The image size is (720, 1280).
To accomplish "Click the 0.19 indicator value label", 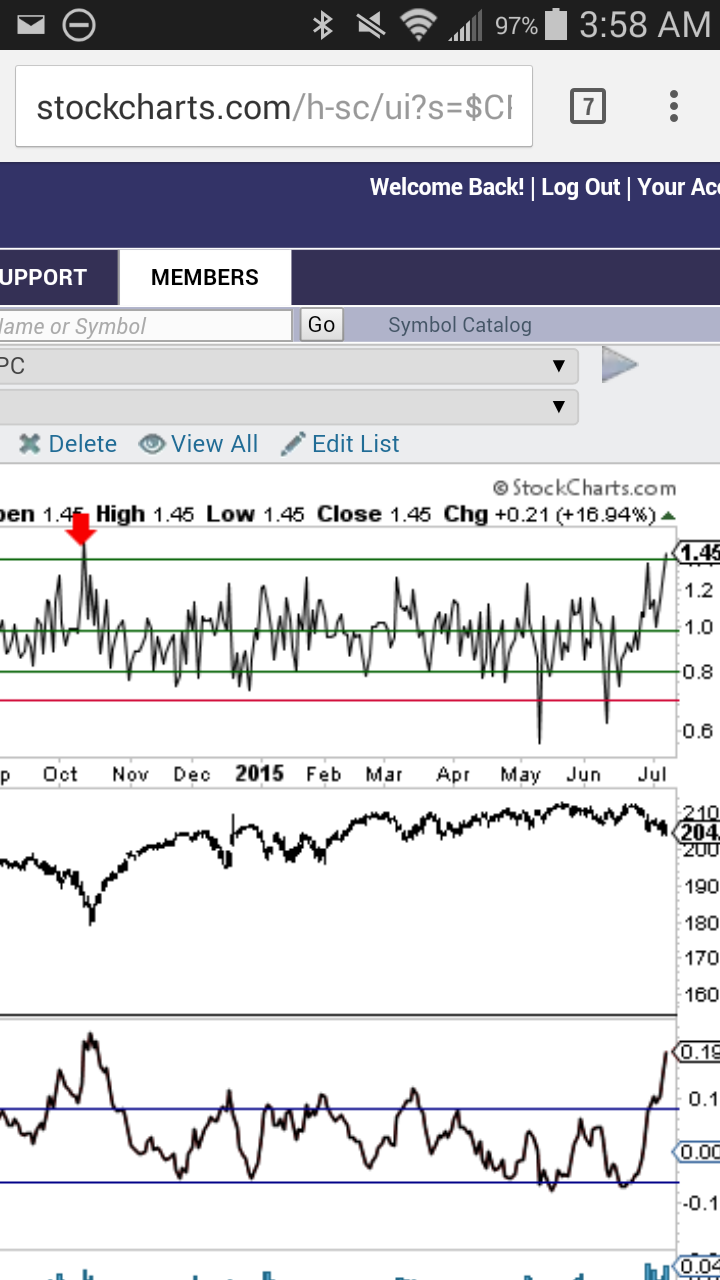I will point(699,1052).
